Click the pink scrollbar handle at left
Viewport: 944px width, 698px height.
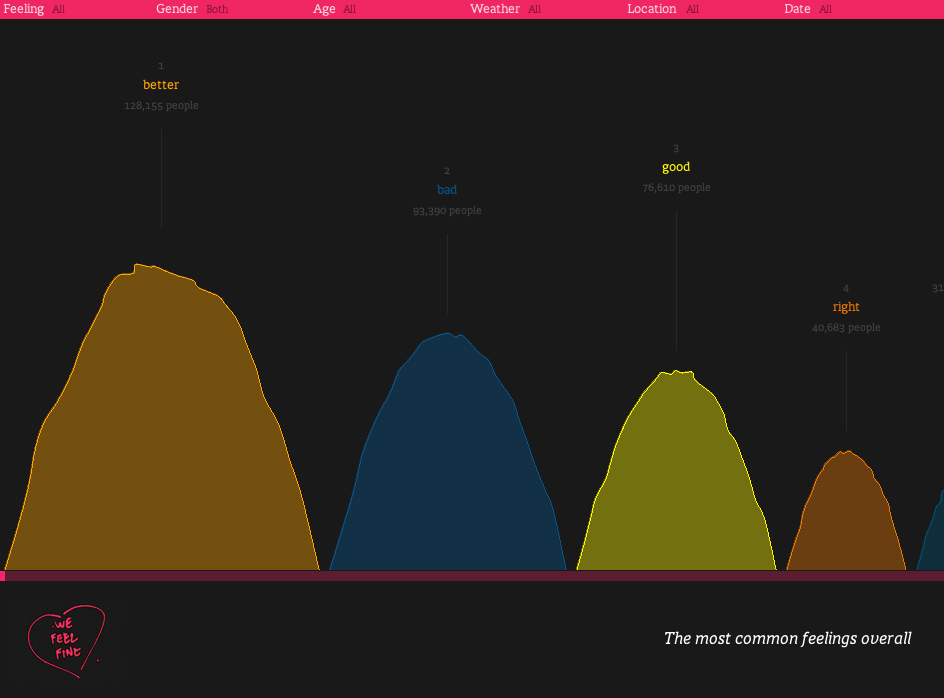pos(2,576)
